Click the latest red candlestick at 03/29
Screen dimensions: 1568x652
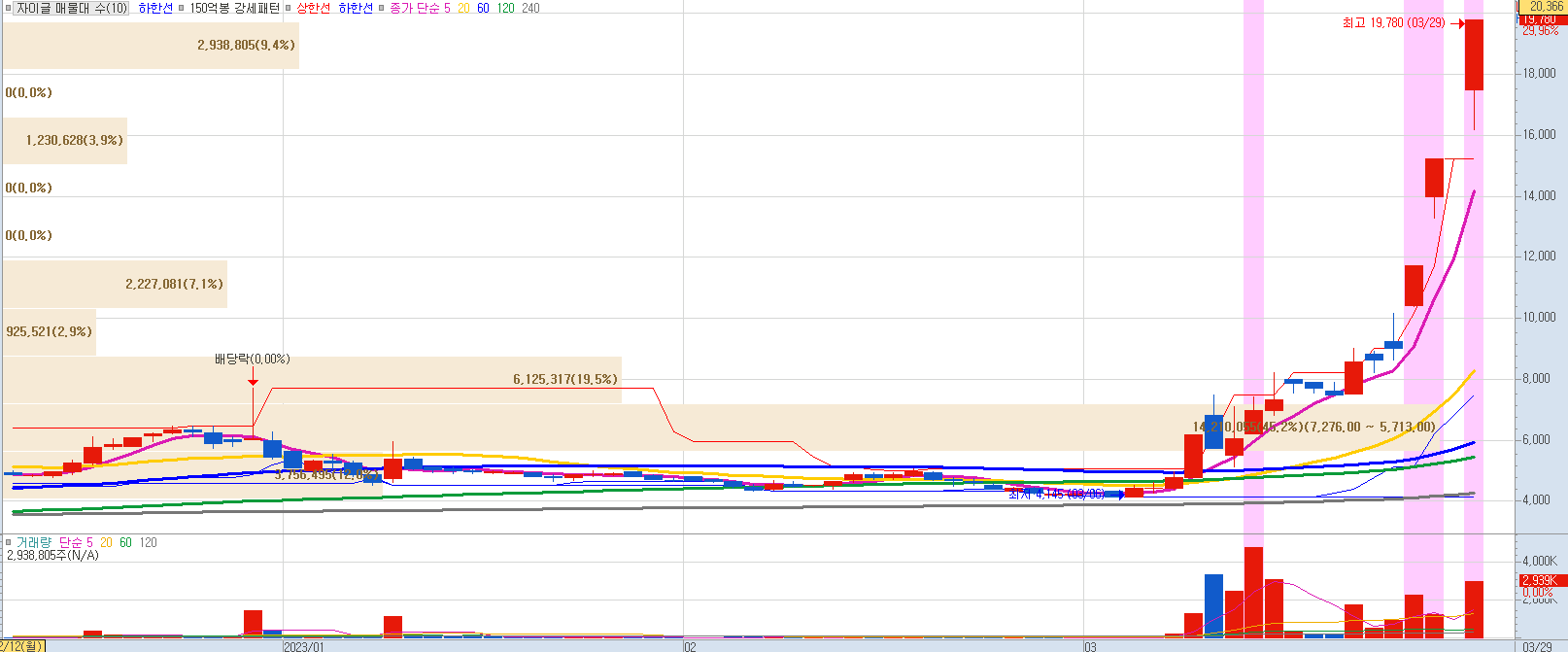[x=1474, y=55]
